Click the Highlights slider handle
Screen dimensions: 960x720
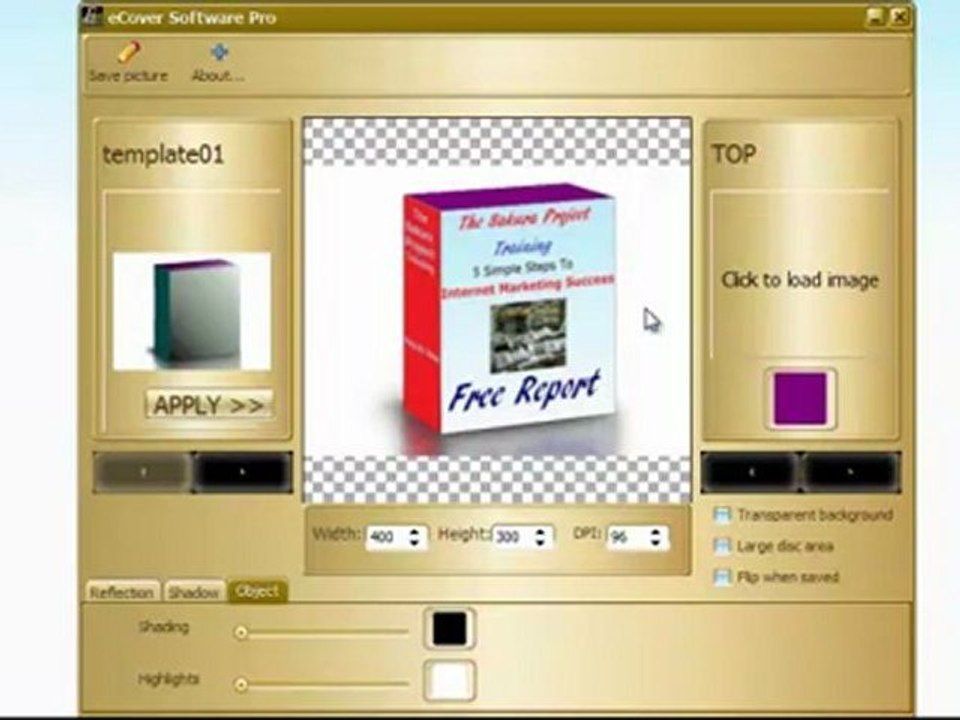241,684
